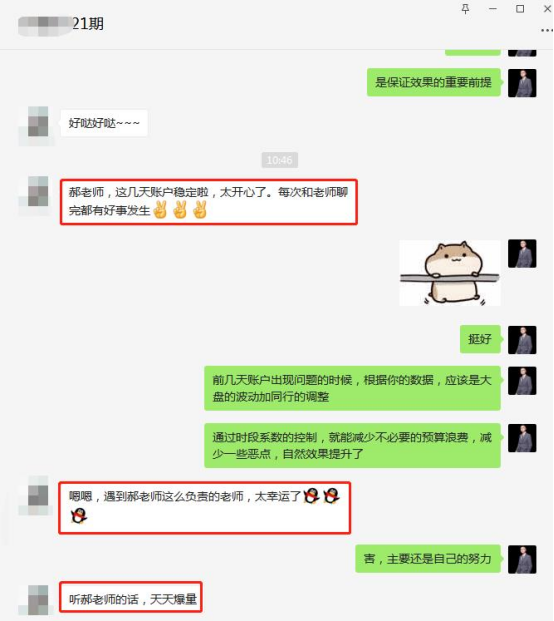Screen dimensions: 554x621
Task: Click sender avatar beside hamster sticker
Action: (522, 253)
